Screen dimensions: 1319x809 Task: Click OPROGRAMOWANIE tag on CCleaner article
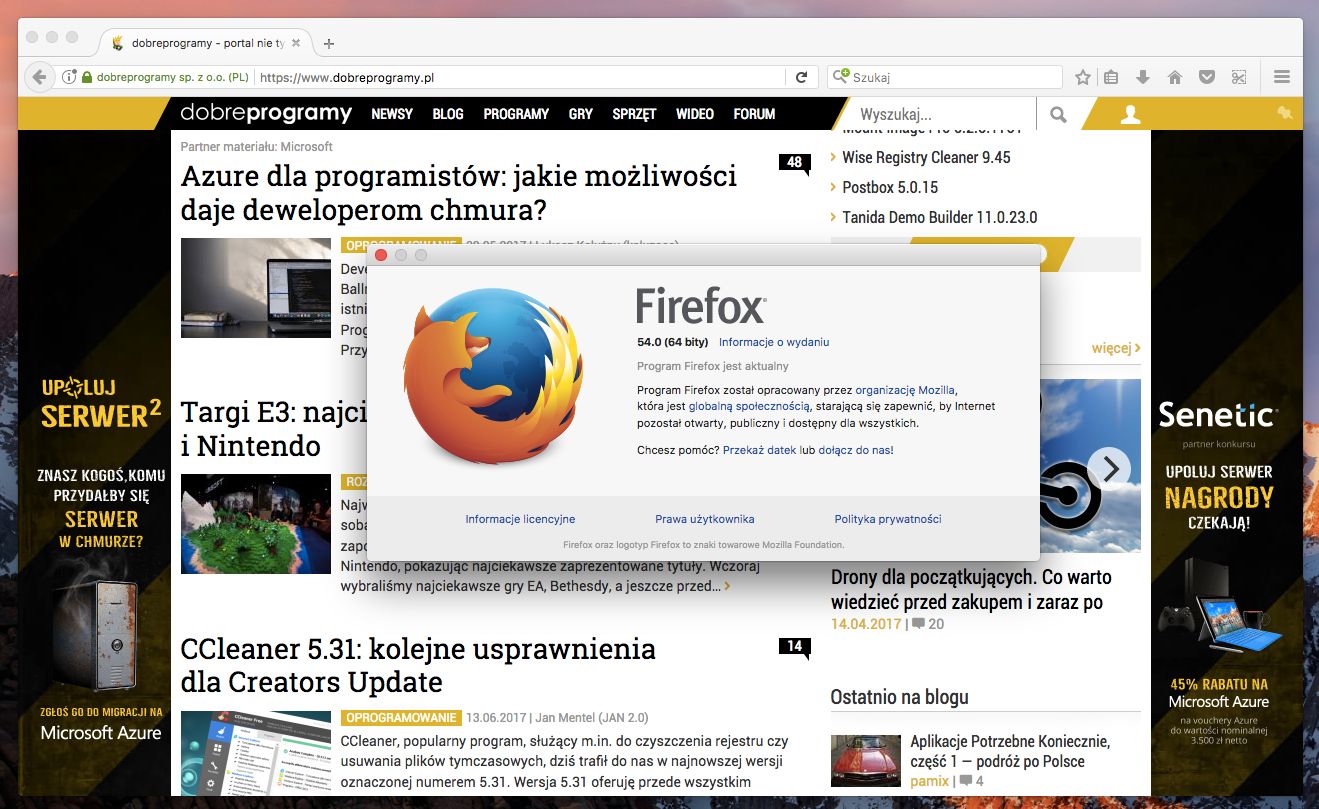coord(401,718)
